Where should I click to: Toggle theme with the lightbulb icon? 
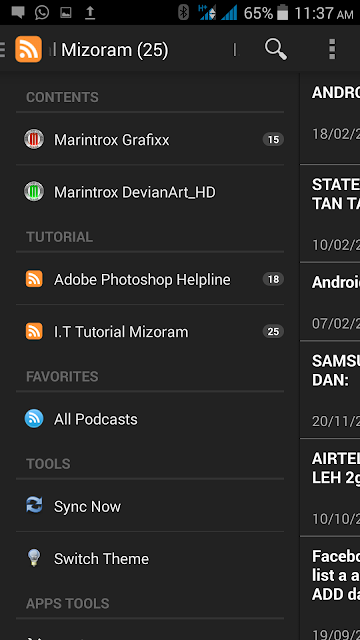[34, 557]
